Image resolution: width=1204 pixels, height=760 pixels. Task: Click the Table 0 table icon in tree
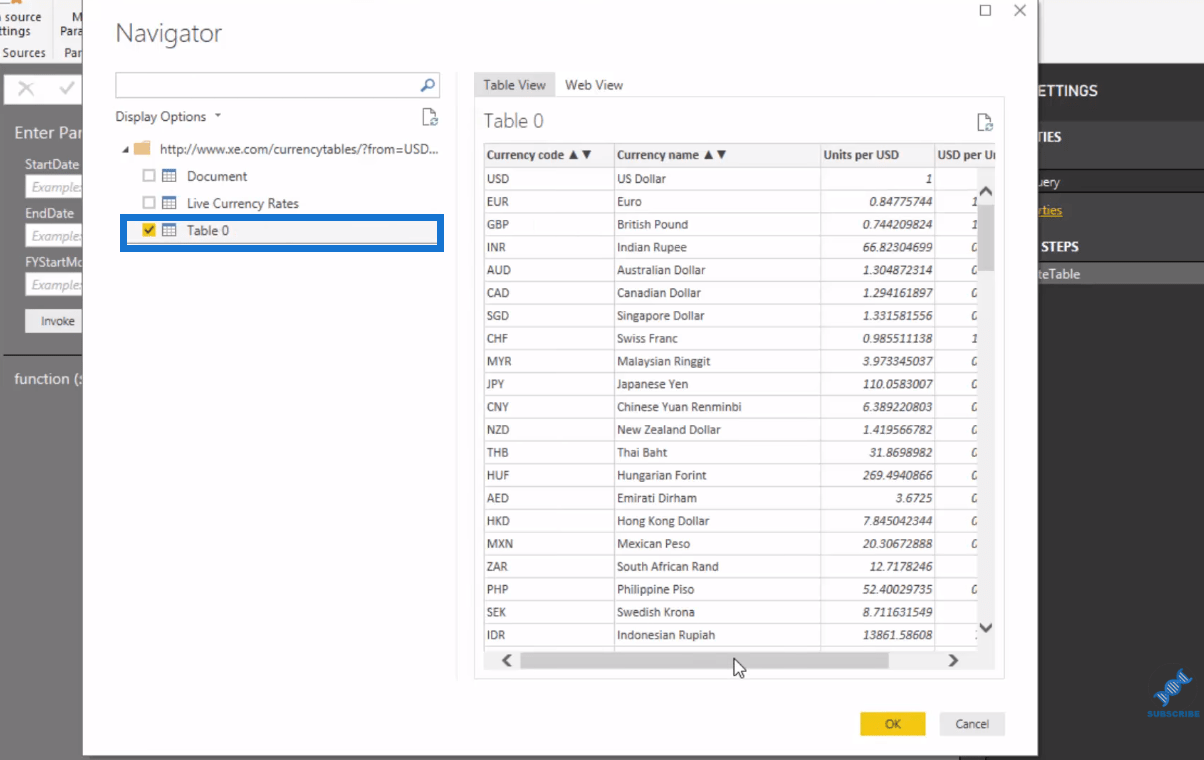click(x=169, y=230)
